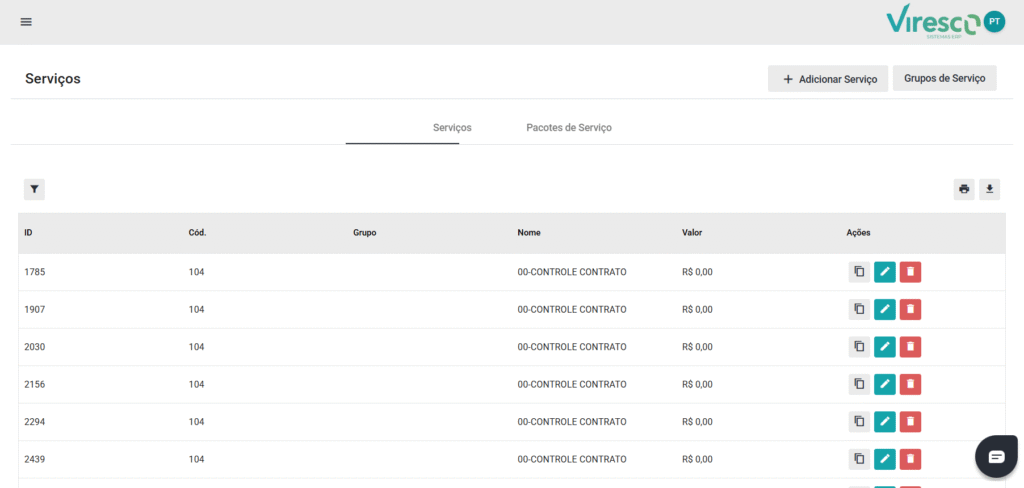Screen dimensions: 1024x488
Task: Open the table filter options
Action: (34, 189)
